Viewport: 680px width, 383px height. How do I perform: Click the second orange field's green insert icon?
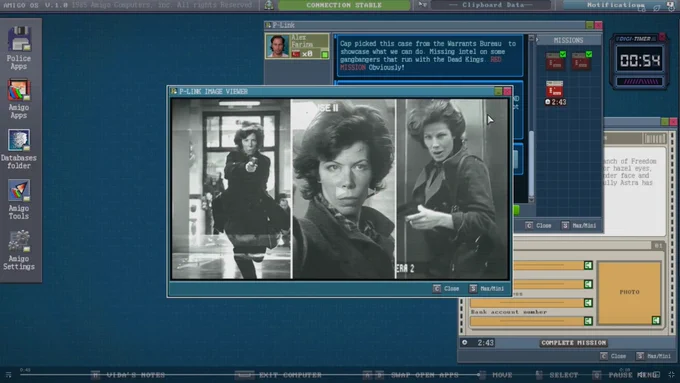click(588, 284)
